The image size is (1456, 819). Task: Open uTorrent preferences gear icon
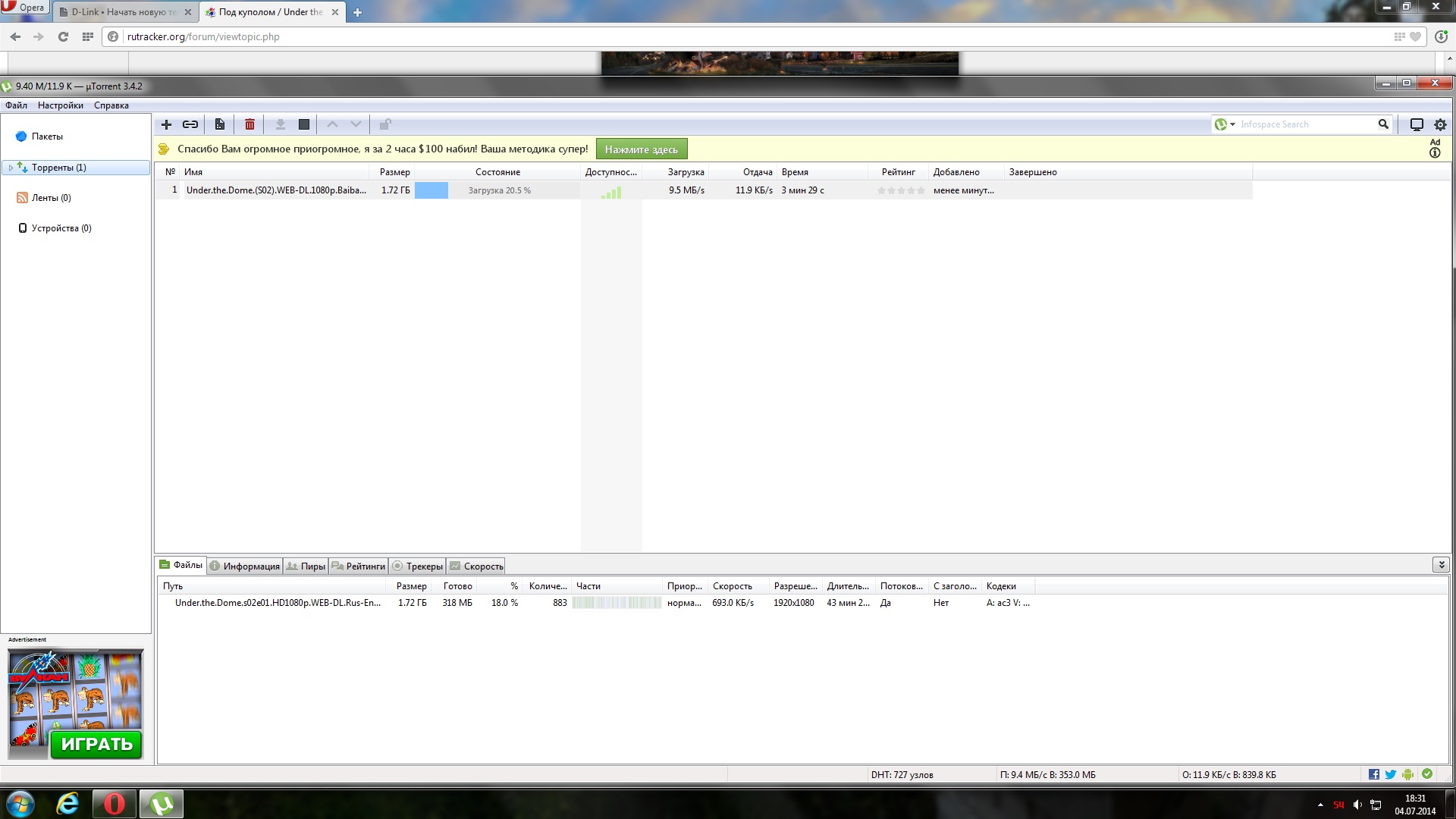[1440, 124]
